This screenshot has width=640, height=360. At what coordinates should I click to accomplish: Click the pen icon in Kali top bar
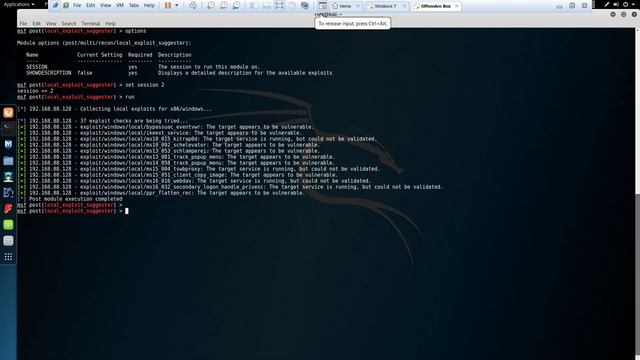click(607, 4)
